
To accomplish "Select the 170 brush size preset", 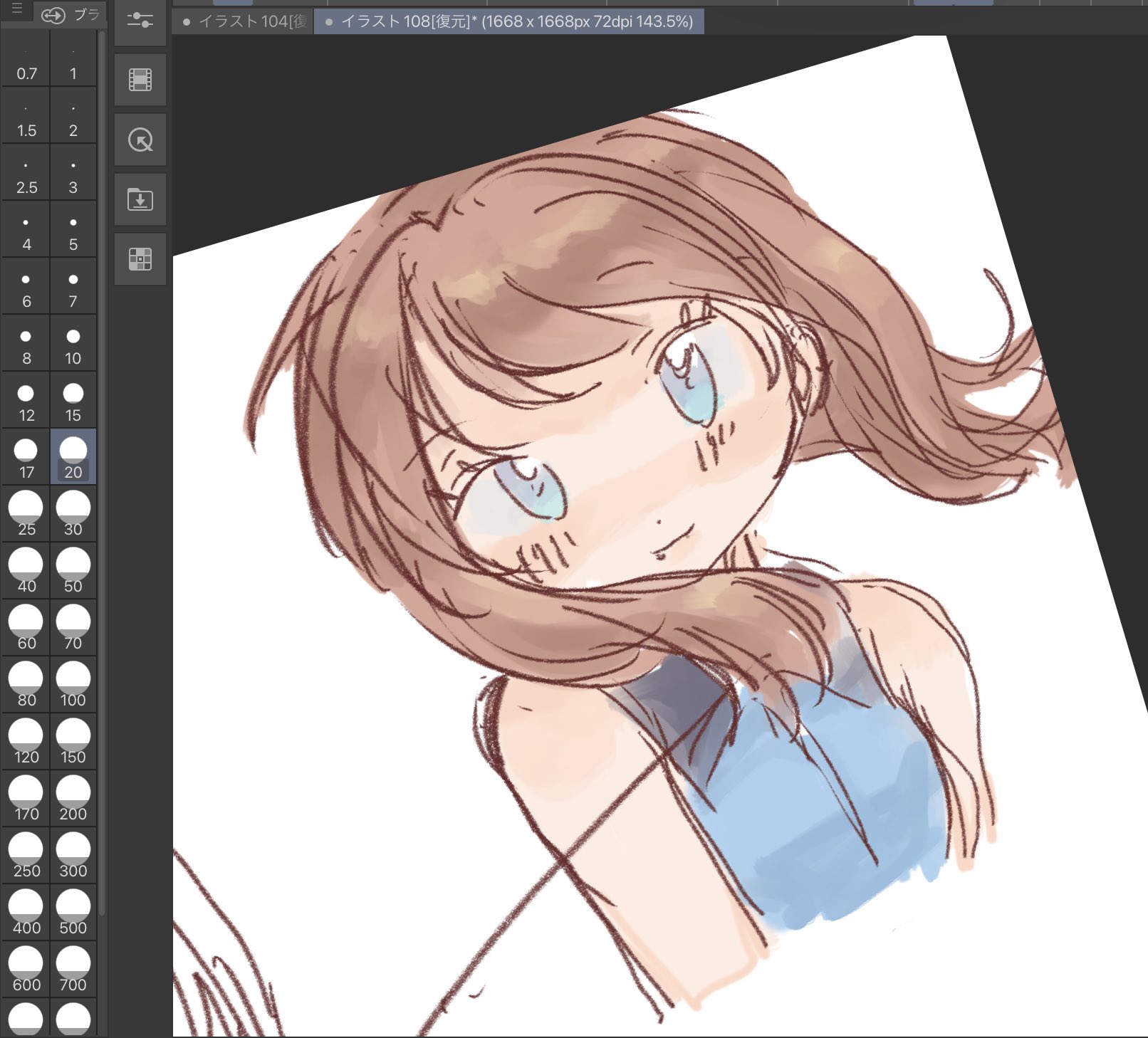I will coord(26,799).
